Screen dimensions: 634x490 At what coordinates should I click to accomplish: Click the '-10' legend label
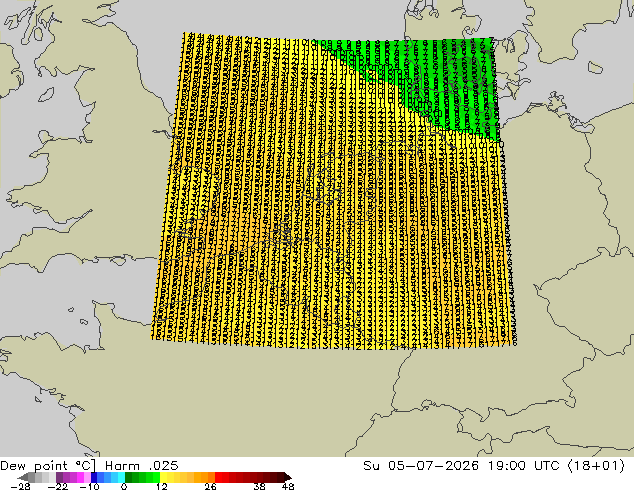click(x=89, y=486)
